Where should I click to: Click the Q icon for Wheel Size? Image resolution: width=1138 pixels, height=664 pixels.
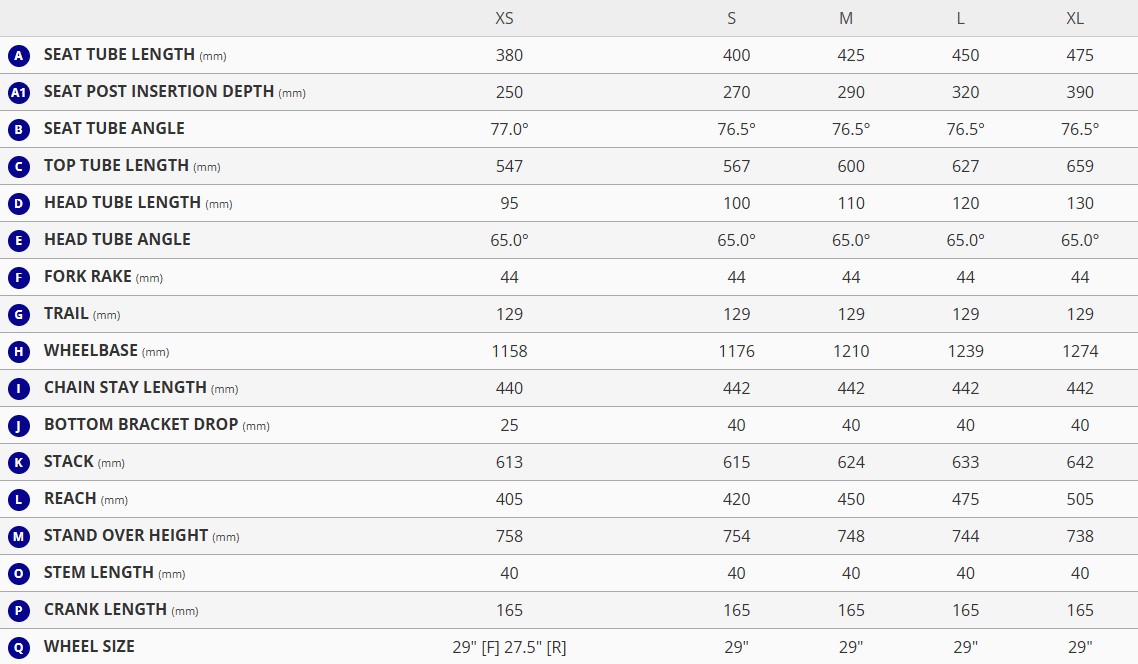click(x=18, y=648)
